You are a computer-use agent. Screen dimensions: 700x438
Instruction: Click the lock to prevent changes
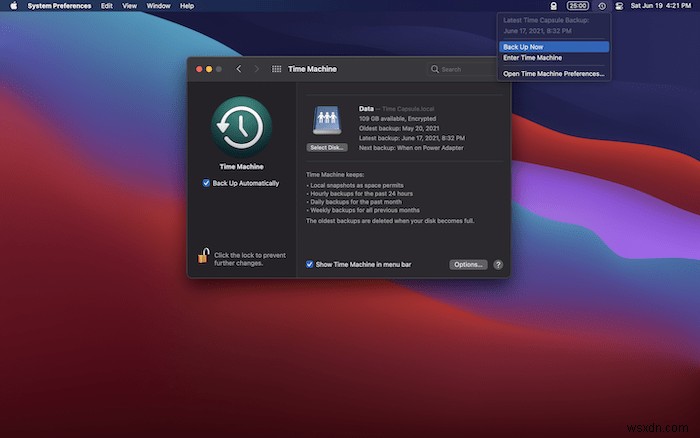[x=204, y=256]
